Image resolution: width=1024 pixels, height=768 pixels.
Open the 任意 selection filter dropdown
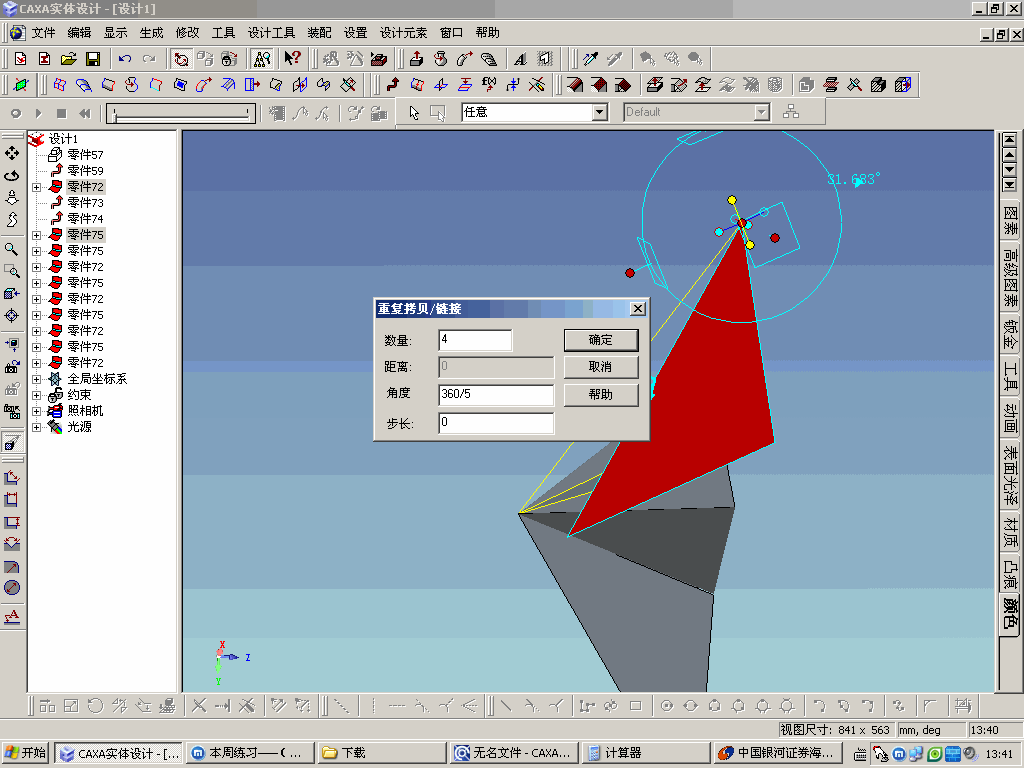pyautogui.click(x=600, y=112)
